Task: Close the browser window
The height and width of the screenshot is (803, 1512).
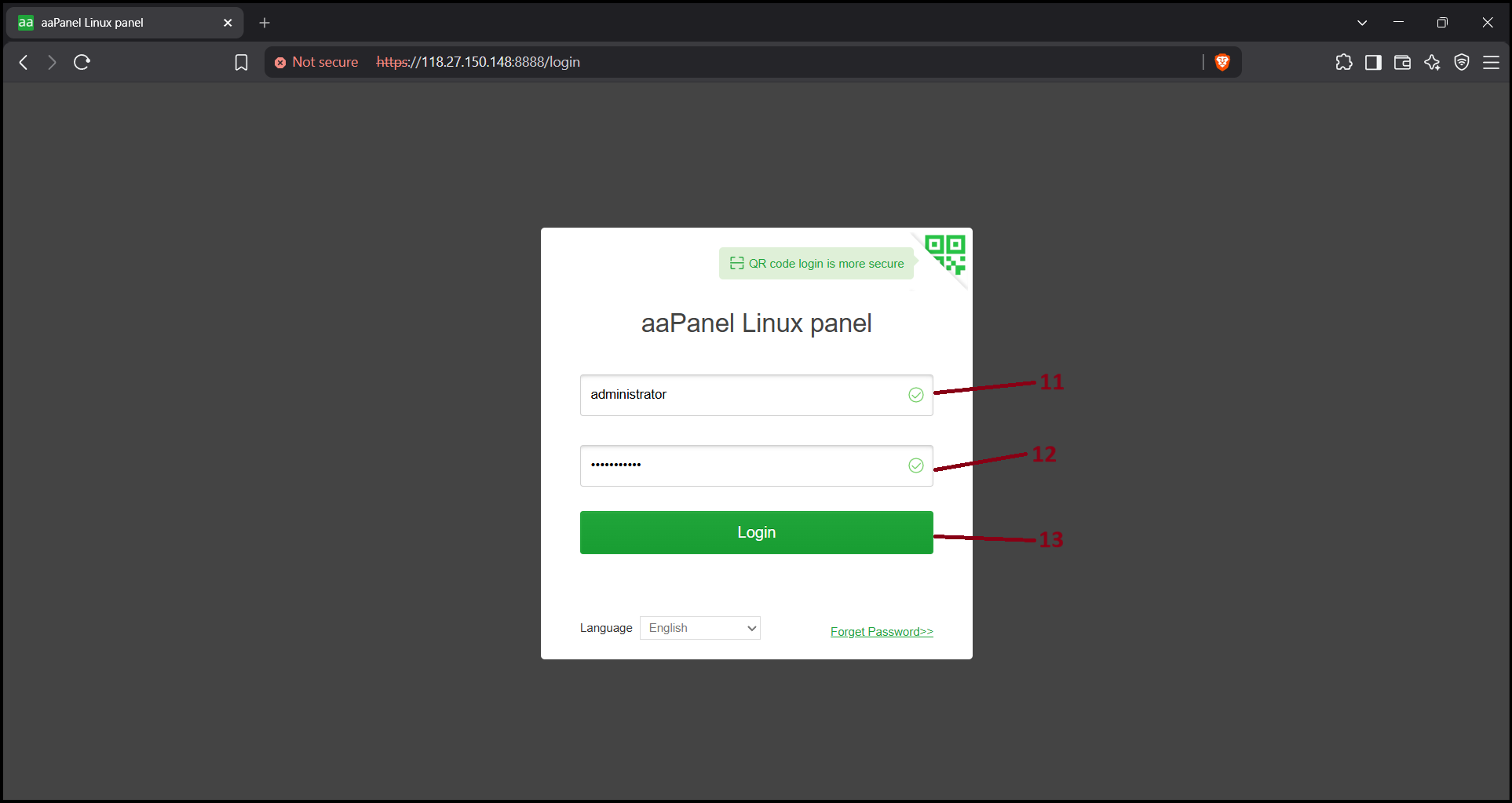Action: click(1487, 23)
